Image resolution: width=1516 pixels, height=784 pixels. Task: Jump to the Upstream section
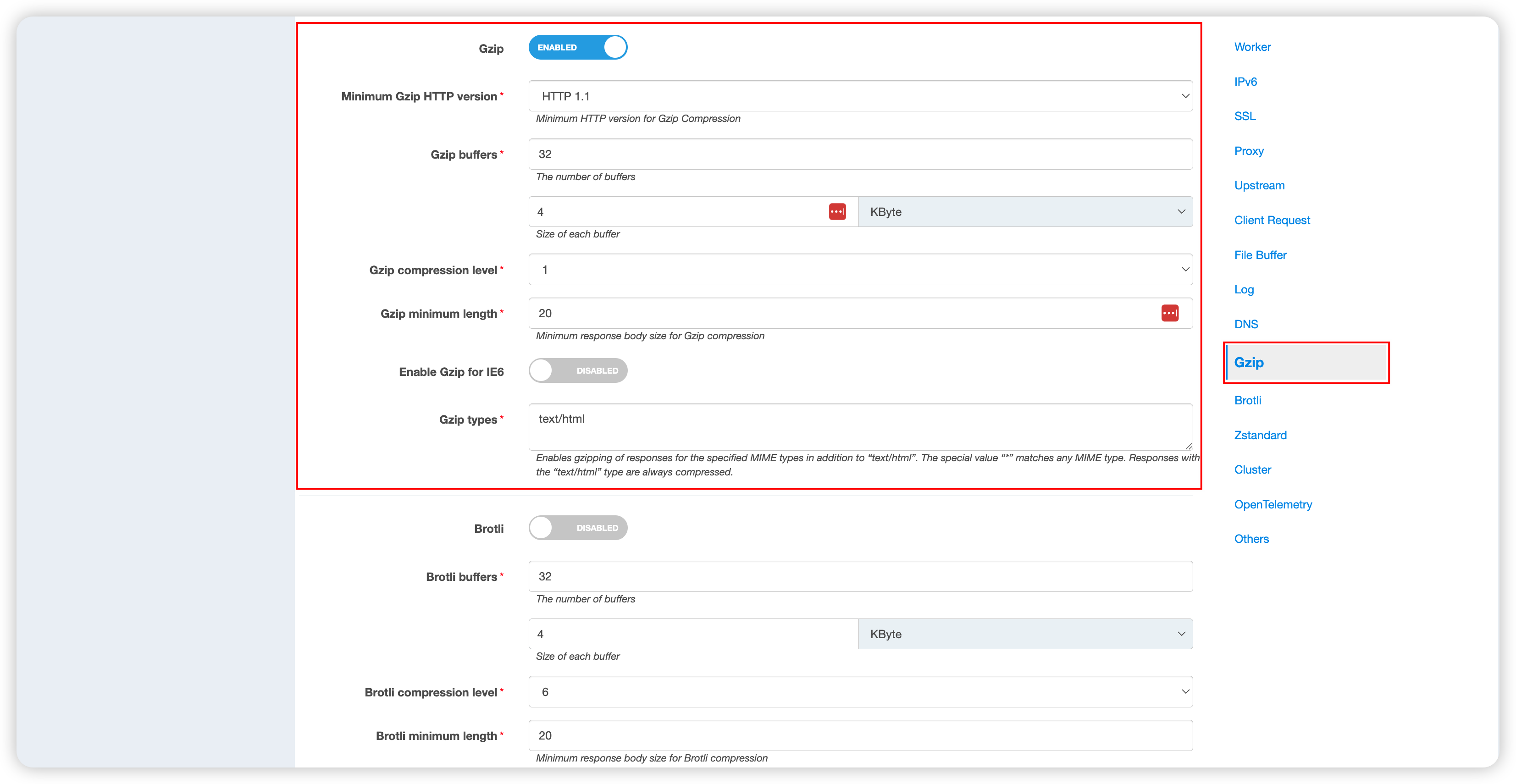click(1259, 186)
